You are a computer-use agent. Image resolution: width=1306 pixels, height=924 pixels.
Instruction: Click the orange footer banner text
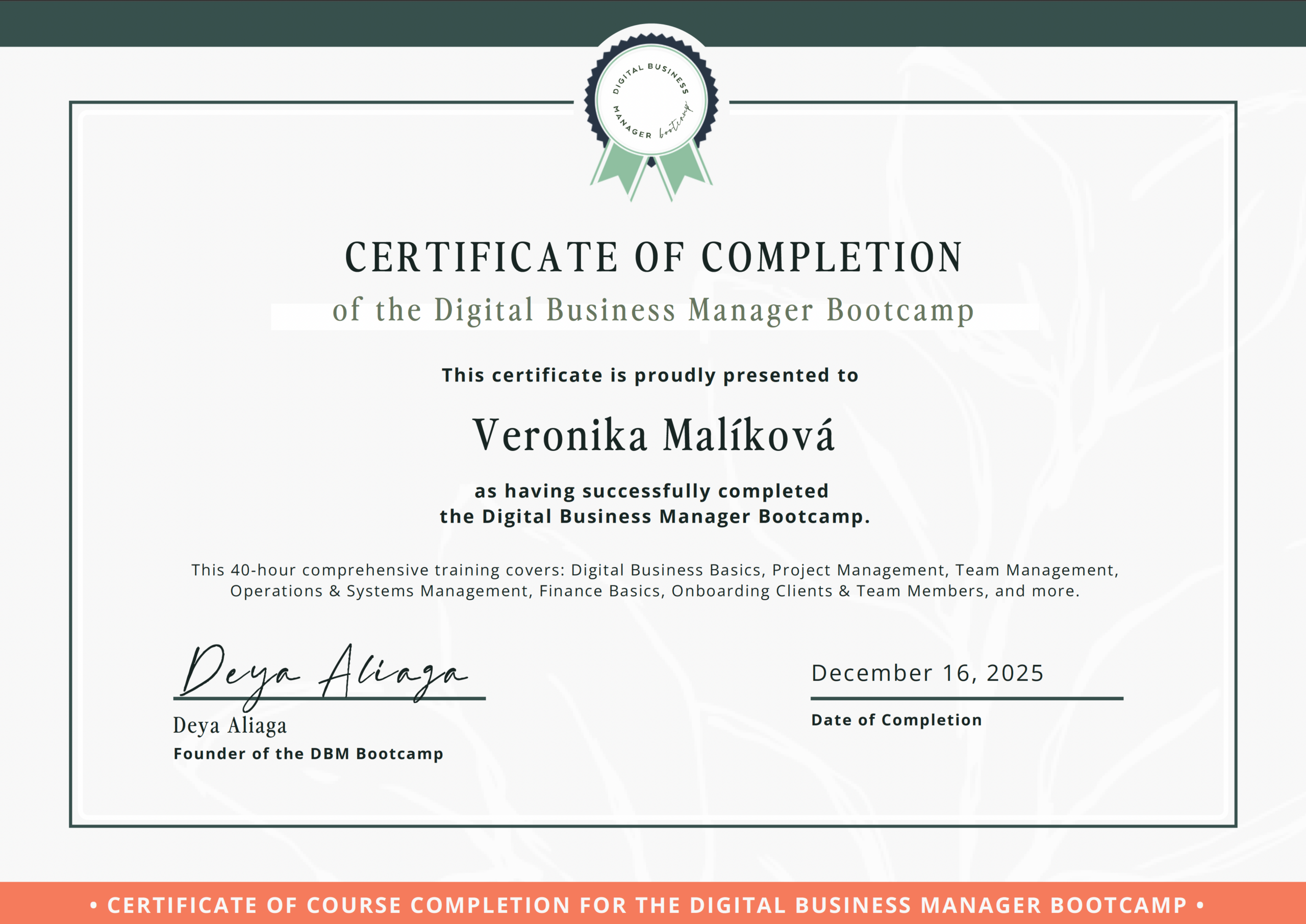point(647,905)
